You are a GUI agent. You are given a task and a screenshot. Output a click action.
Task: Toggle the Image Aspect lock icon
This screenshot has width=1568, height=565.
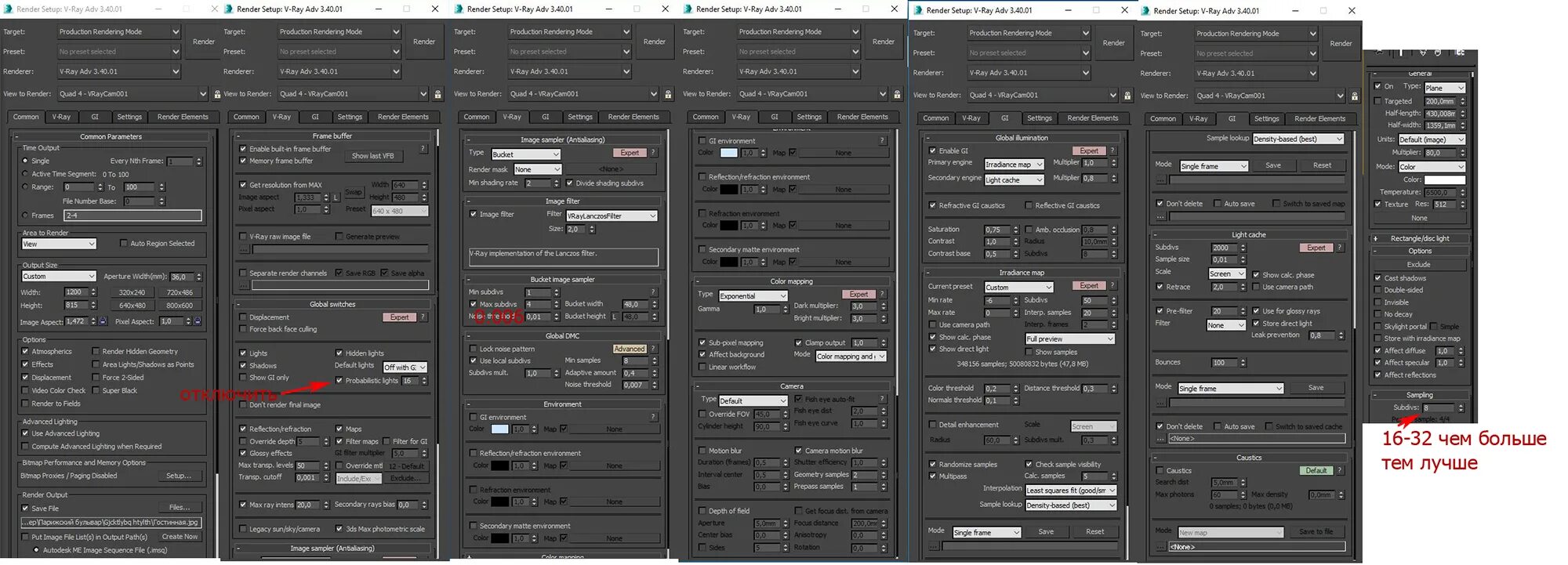[x=103, y=321]
